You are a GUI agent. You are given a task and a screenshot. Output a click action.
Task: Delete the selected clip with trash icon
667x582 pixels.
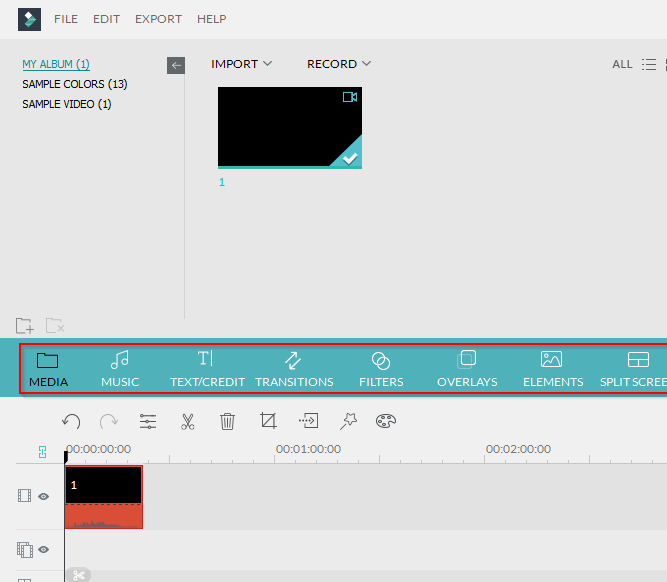228,422
